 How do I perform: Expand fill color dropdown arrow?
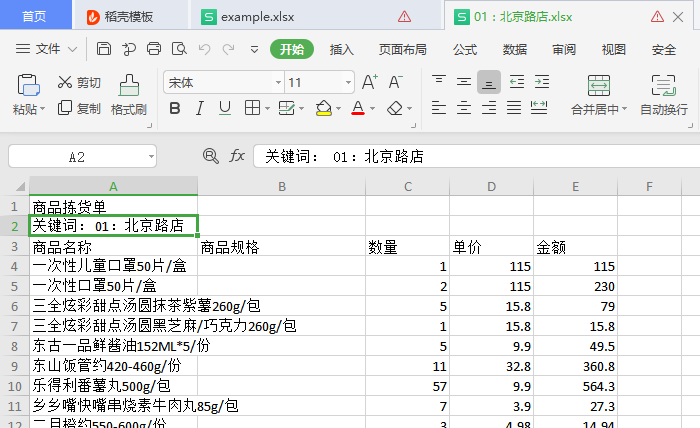(338, 108)
